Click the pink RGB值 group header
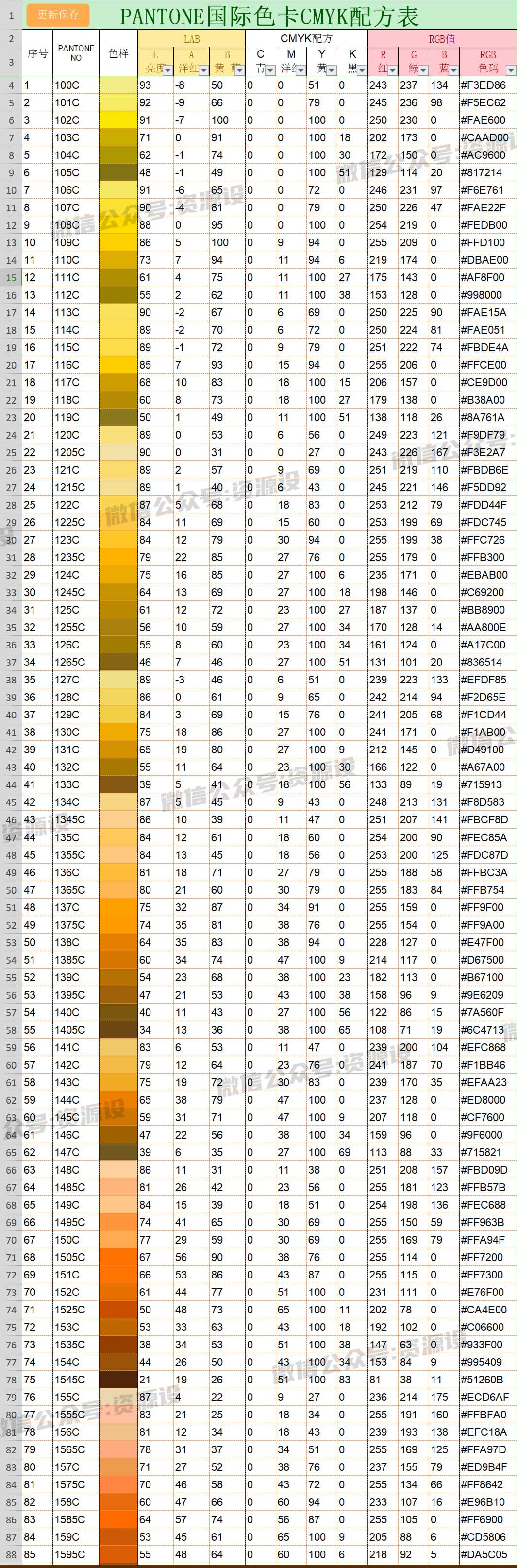517x1568 pixels. tap(442, 38)
